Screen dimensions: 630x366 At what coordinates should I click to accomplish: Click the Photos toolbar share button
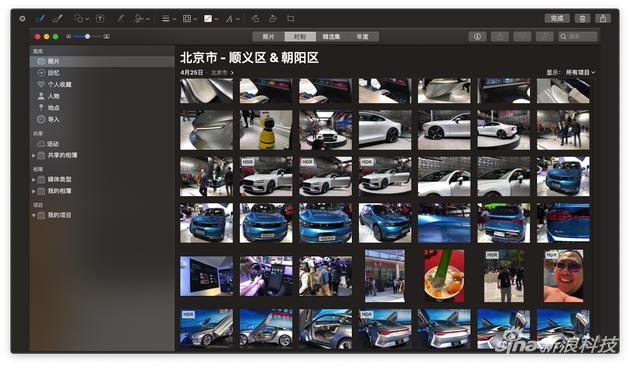pos(500,37)
